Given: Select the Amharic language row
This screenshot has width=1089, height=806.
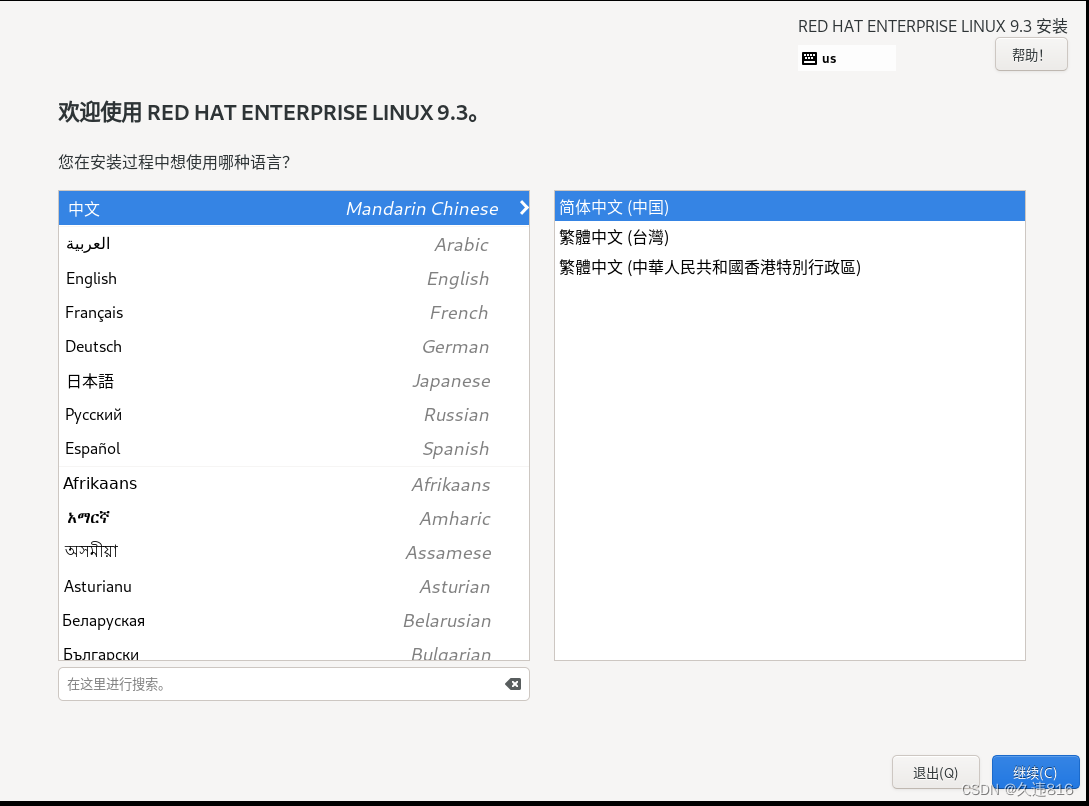Looking at the screenshot, I should click(294, 518).
